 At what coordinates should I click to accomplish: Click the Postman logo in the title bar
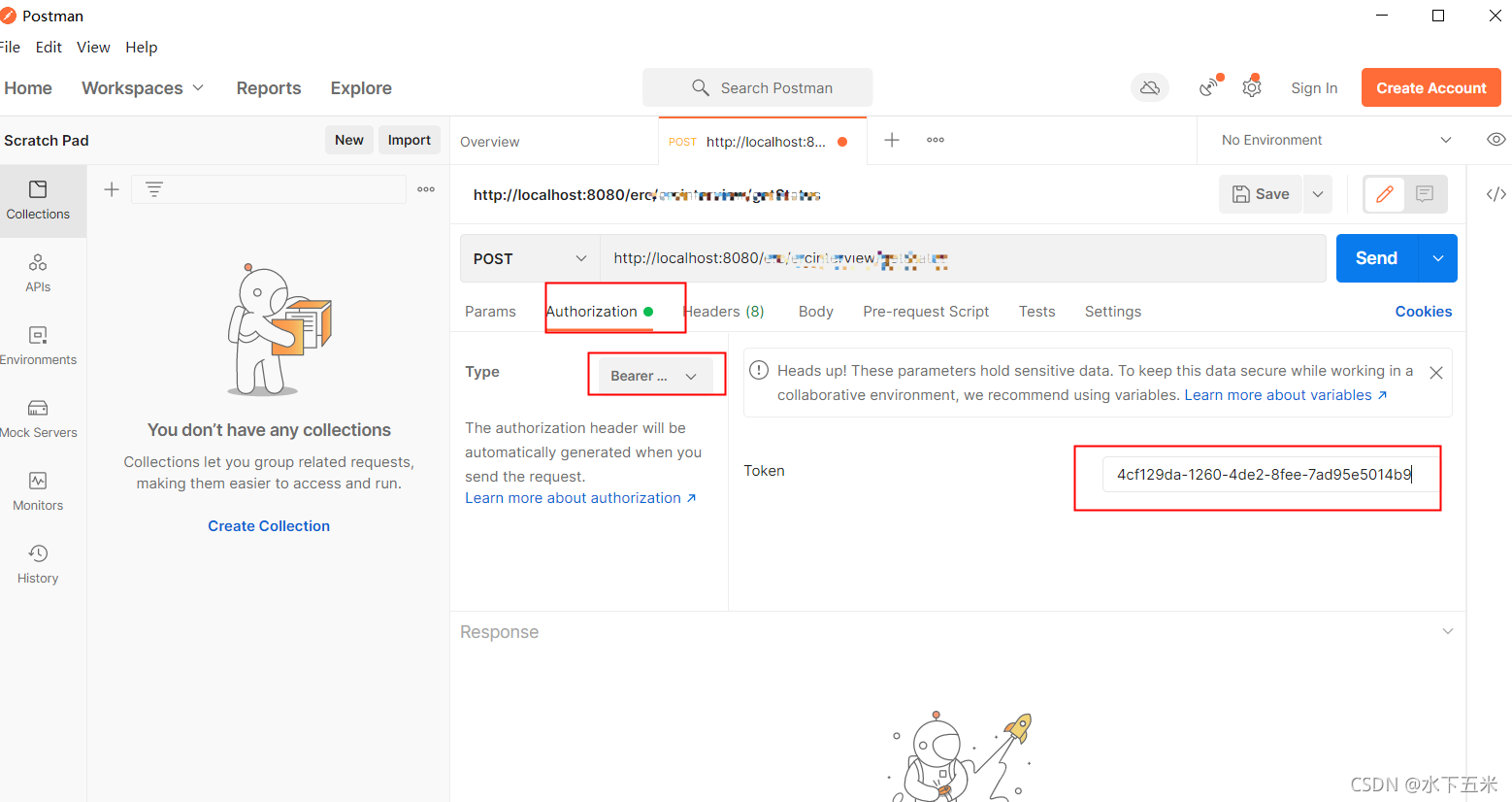pyautogui.click(x=8, y=16)
